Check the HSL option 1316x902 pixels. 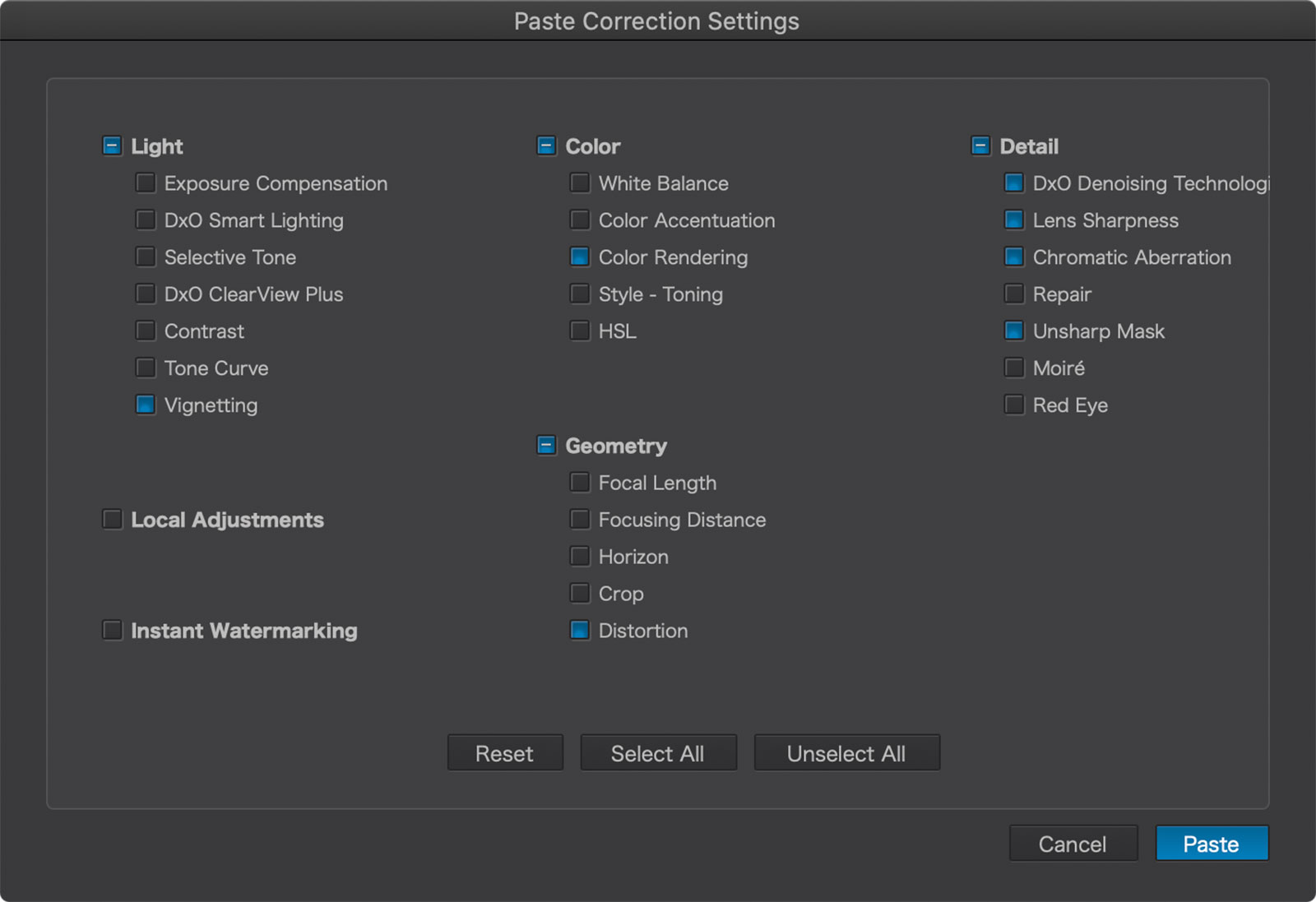click(580, 331)
